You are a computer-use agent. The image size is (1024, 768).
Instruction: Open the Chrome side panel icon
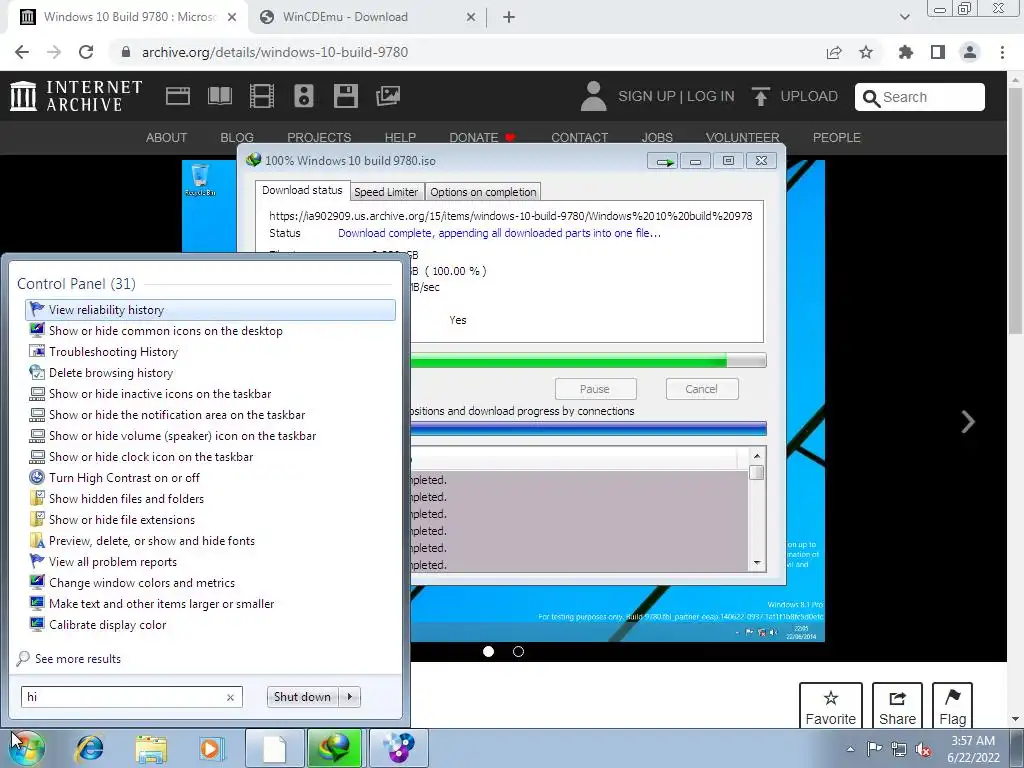[x=938, y=52]
